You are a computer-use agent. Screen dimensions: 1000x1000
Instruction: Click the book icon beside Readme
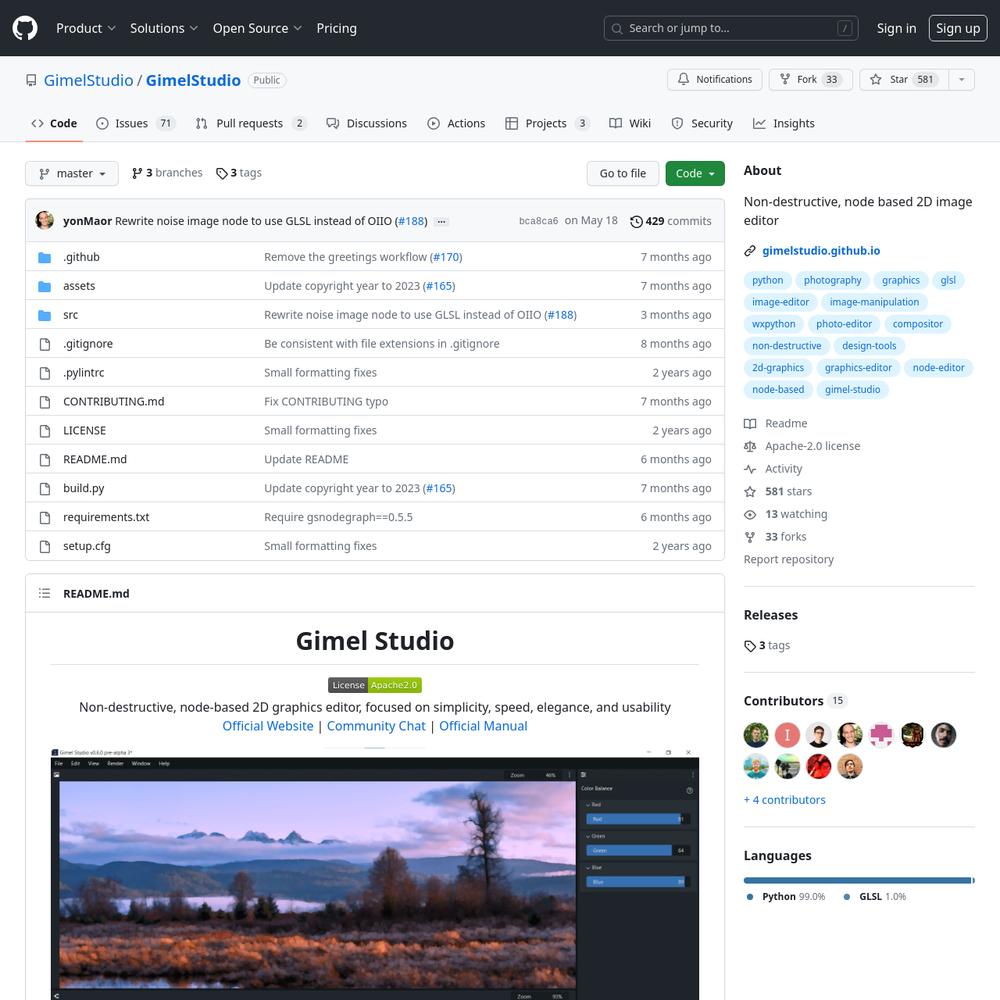(750, 423)
